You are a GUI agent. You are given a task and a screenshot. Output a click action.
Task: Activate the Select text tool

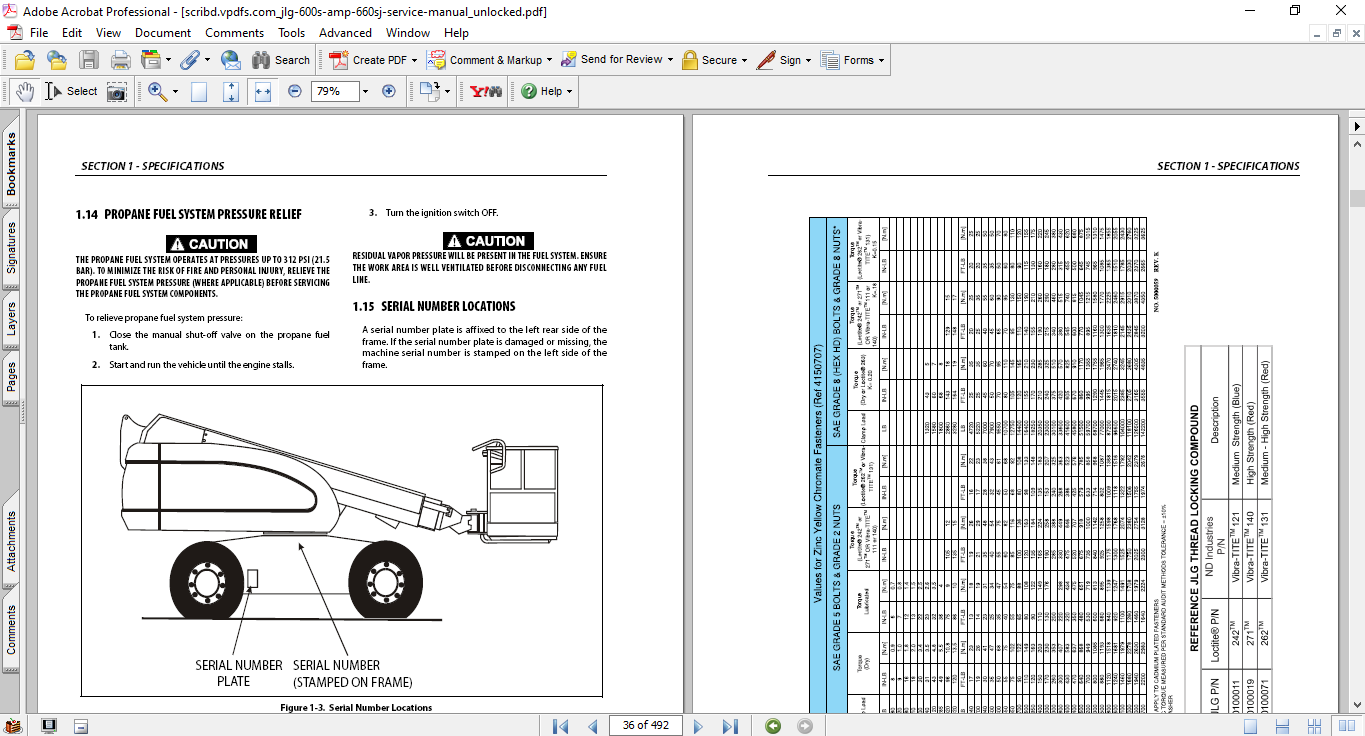tap(71, 91)
